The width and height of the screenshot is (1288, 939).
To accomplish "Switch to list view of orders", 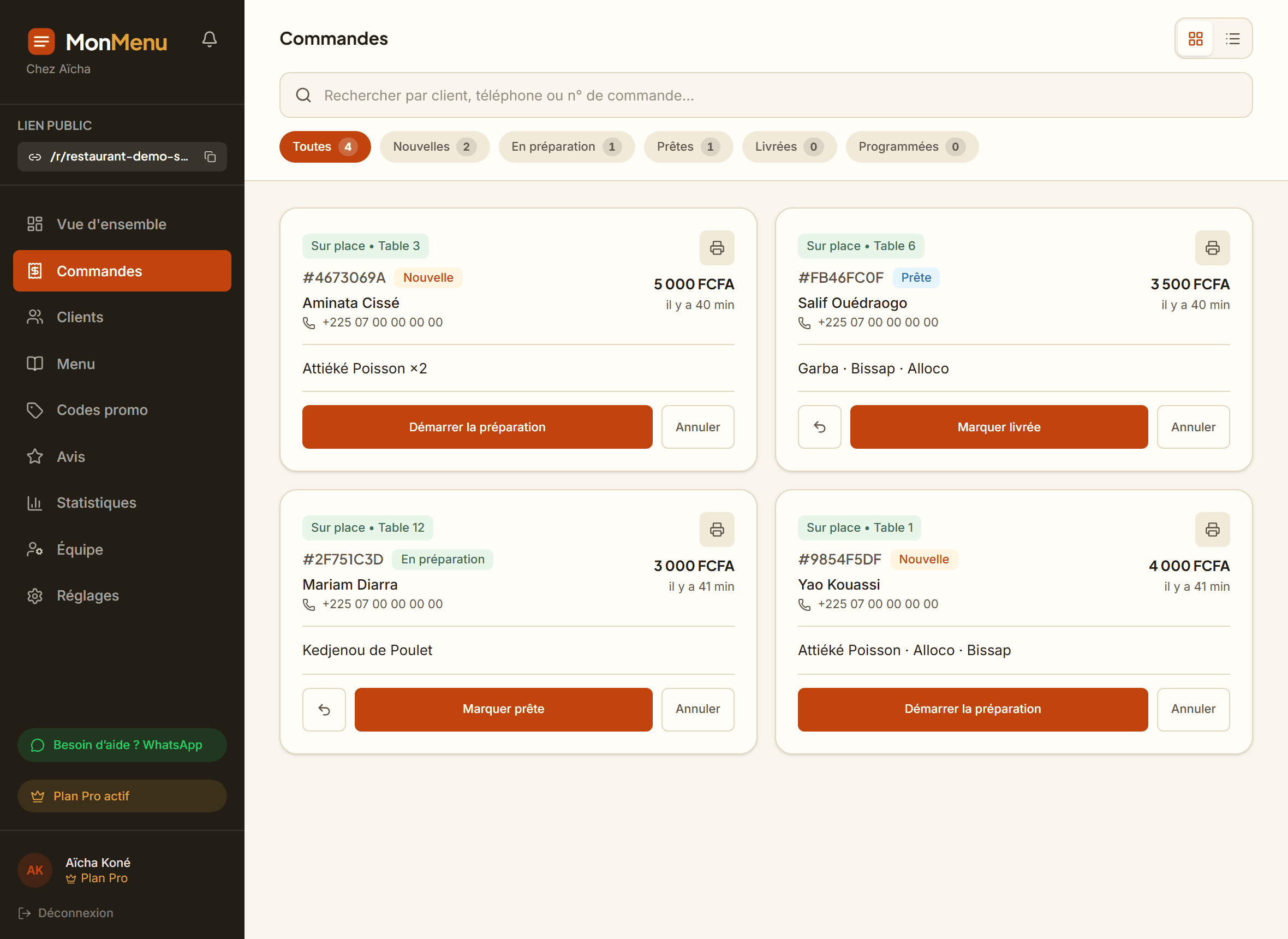I will click(x=1232, y=39).
